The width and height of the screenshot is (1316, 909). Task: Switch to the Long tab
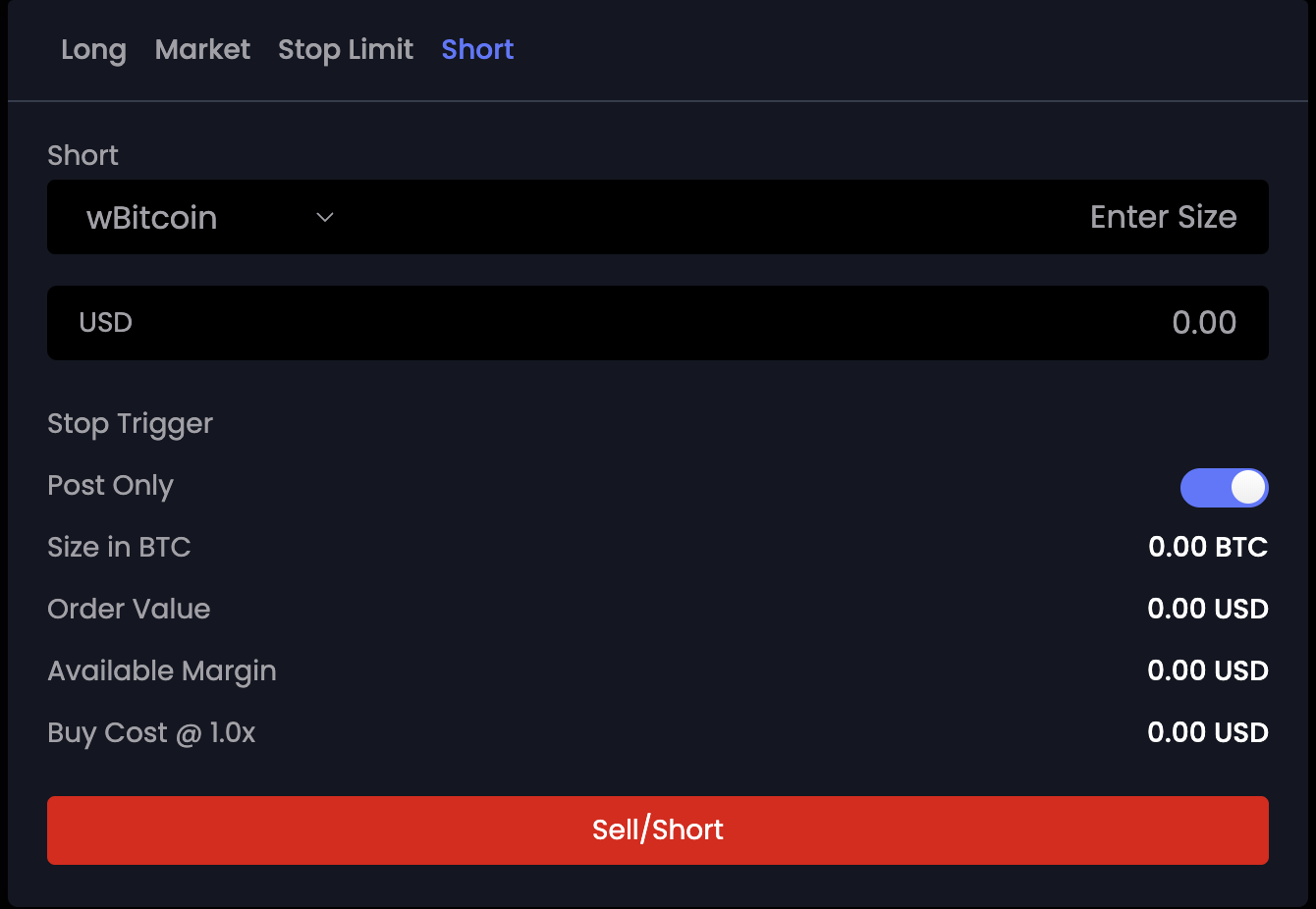click(x=93, y=49)
